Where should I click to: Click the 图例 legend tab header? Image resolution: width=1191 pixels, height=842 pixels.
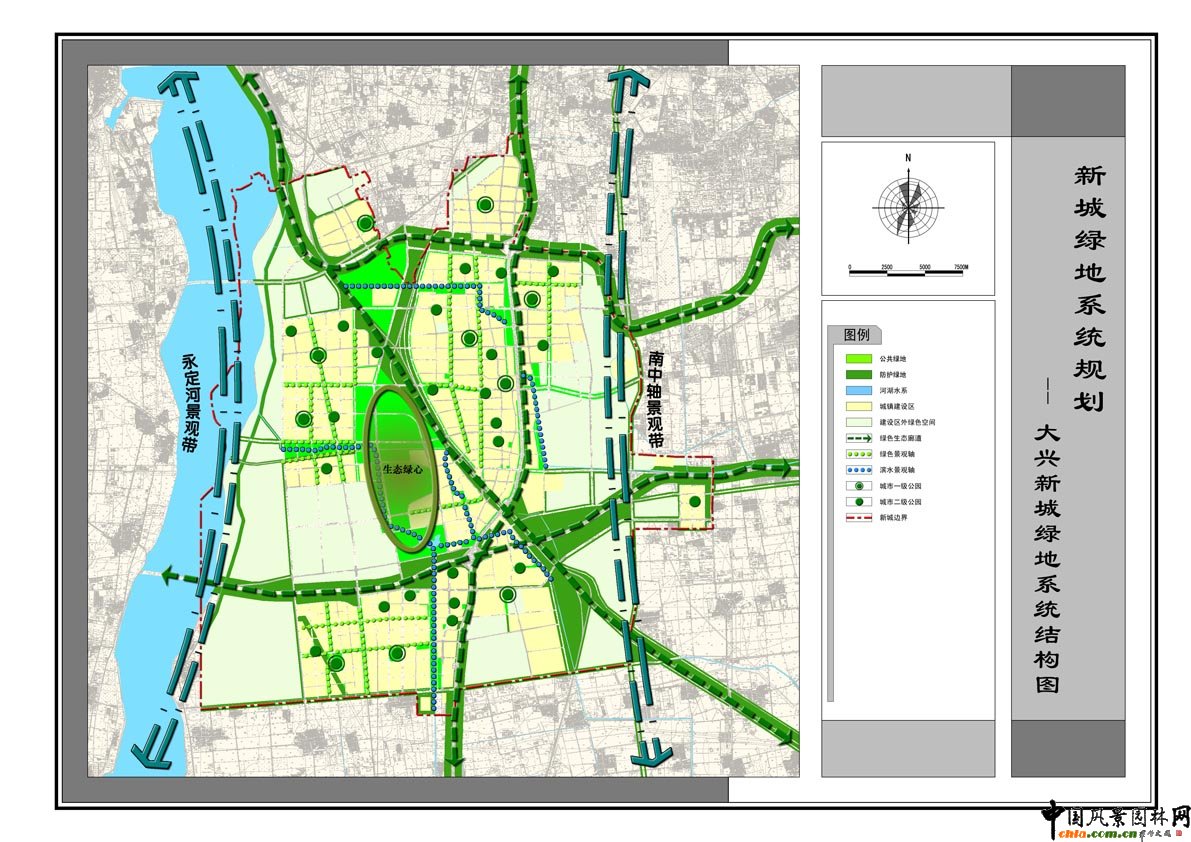pyautogui.click(x=857, y=334)
